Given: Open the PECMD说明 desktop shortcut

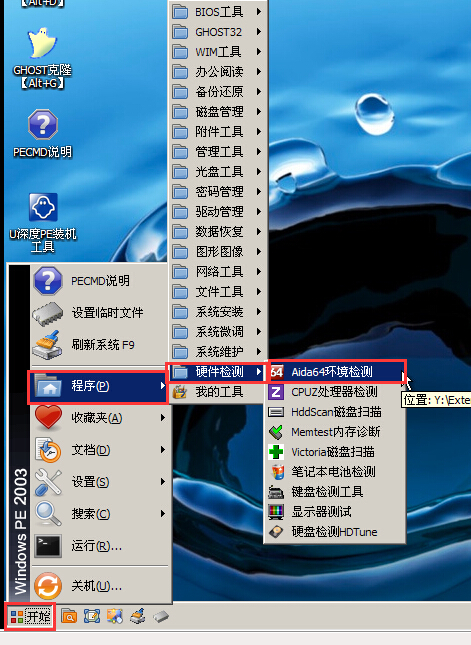Looking at the screenshot, I should [x=42, y=134].
